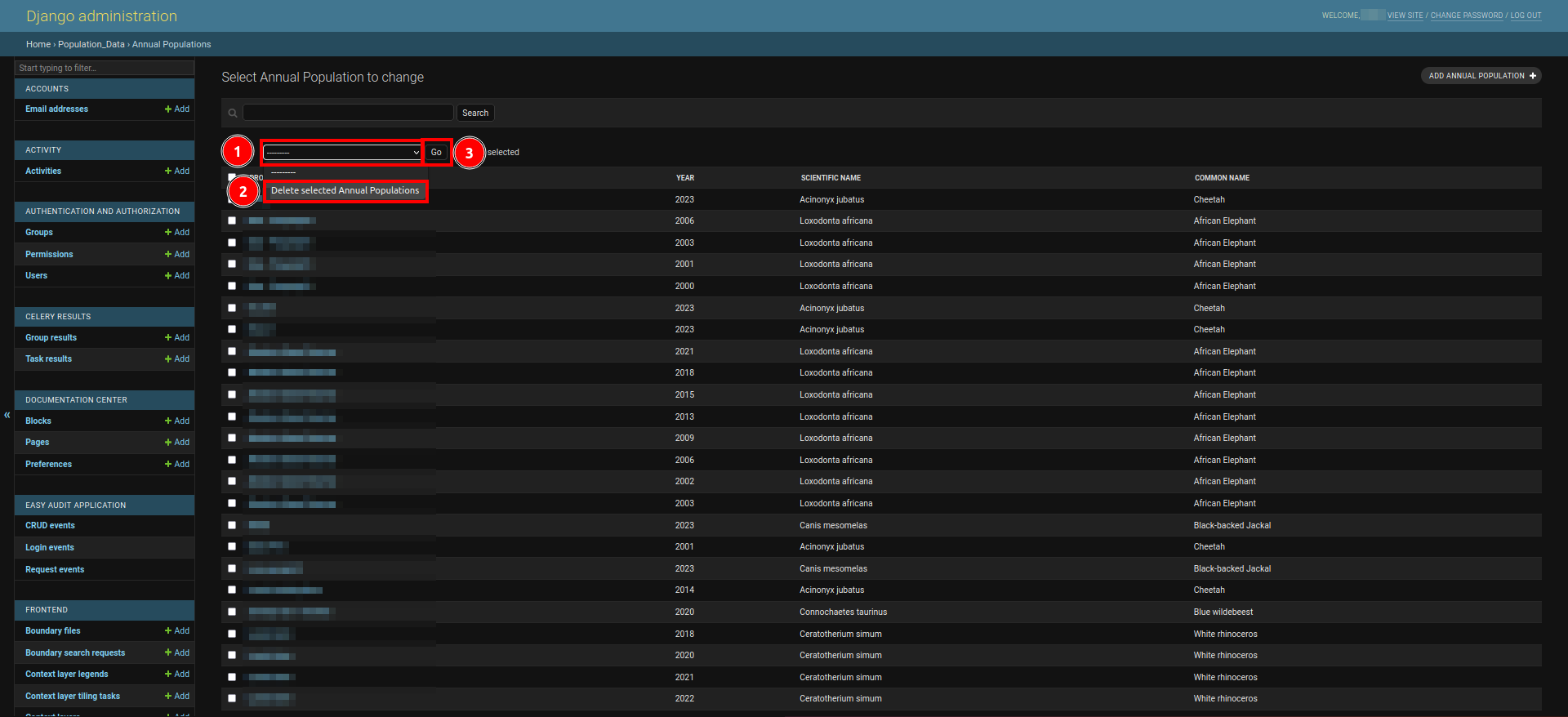
Task: Go to Home in the breadcrumb
Action: 38,44
